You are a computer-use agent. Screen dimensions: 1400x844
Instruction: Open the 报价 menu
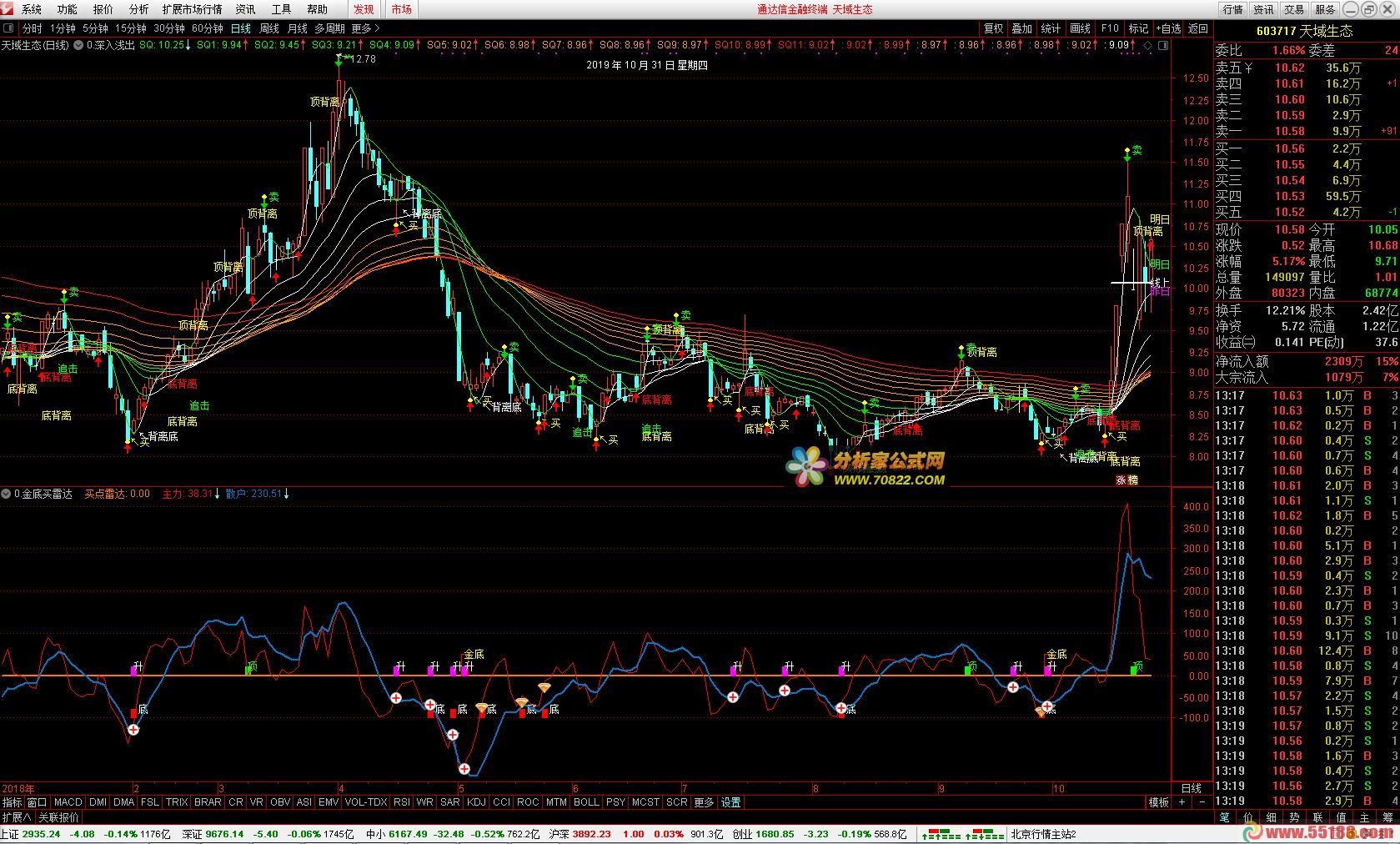tap(103, 9)
